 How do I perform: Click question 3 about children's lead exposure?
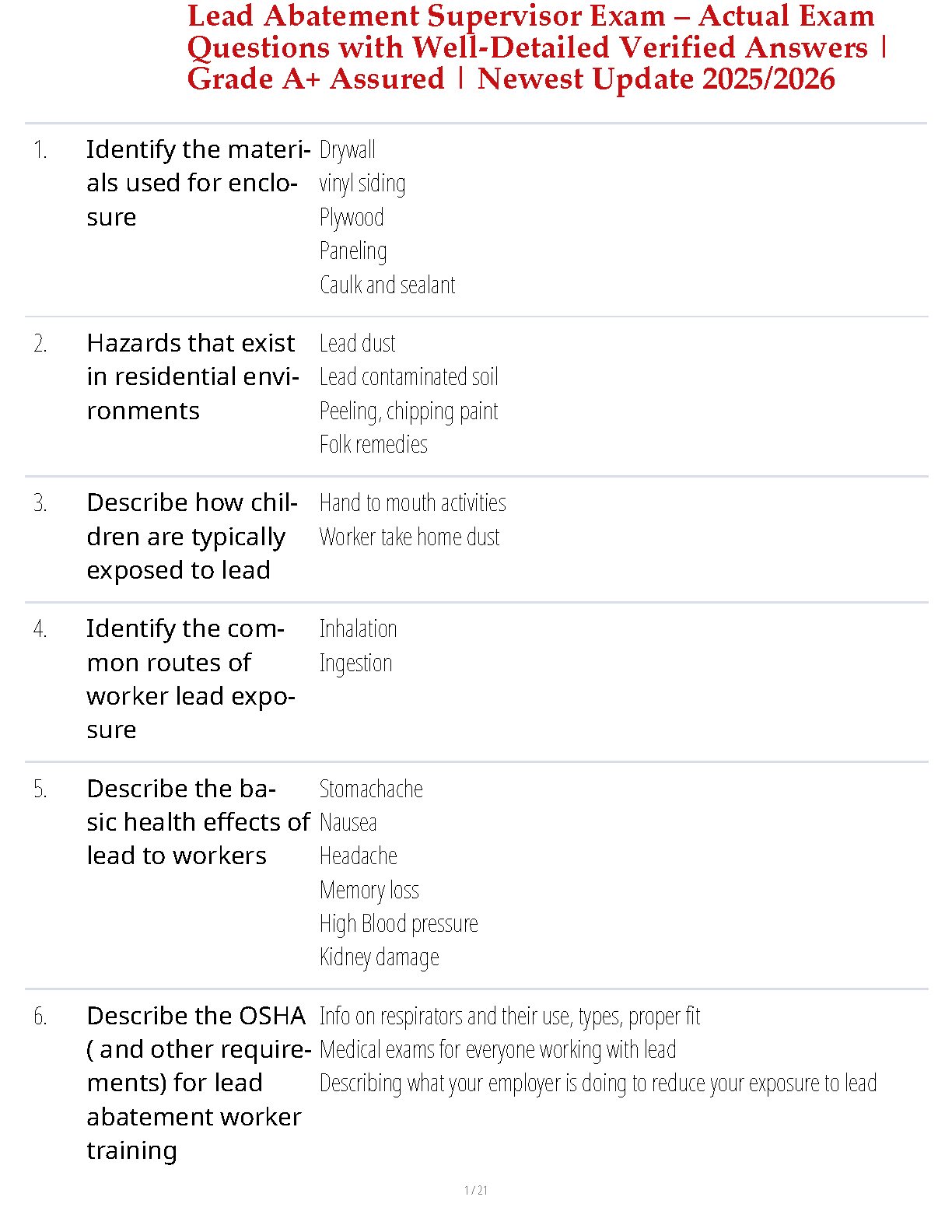click(x=191, y=536)
